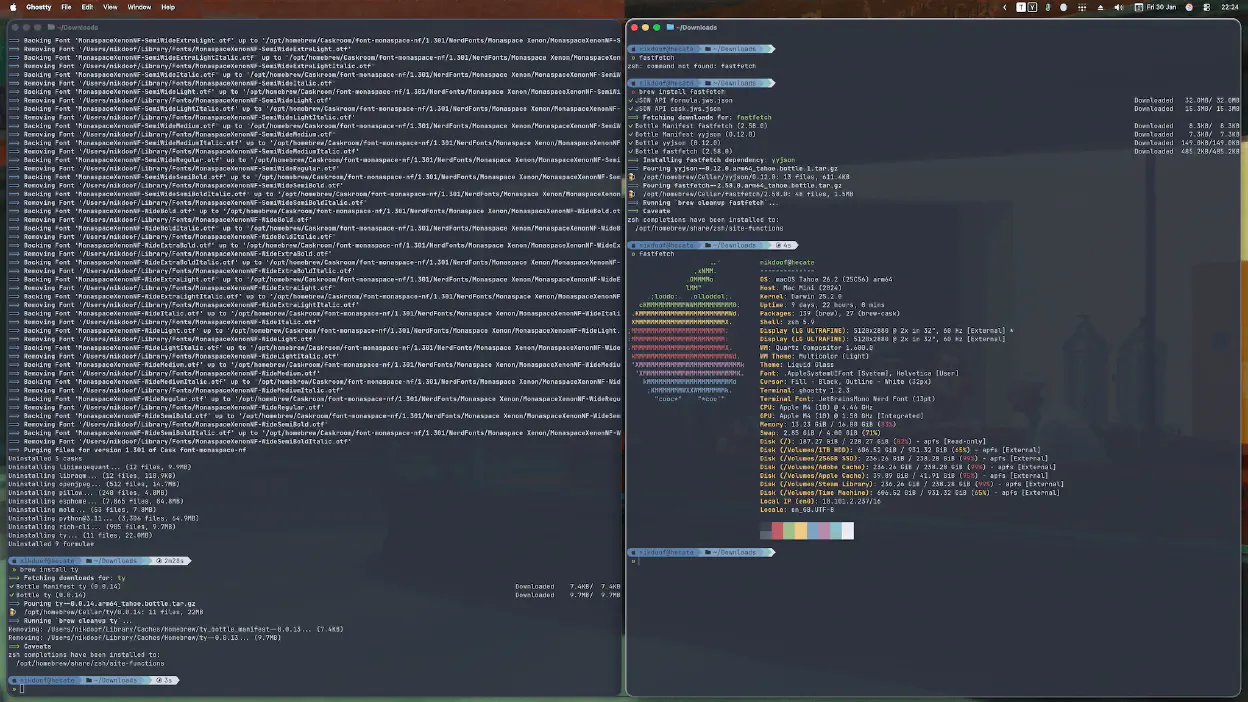The image size is (1248, 702).
Task: Click the ghost icon beside the Ghostty menu
Action: pyautogui.click(x=13, y=7)
